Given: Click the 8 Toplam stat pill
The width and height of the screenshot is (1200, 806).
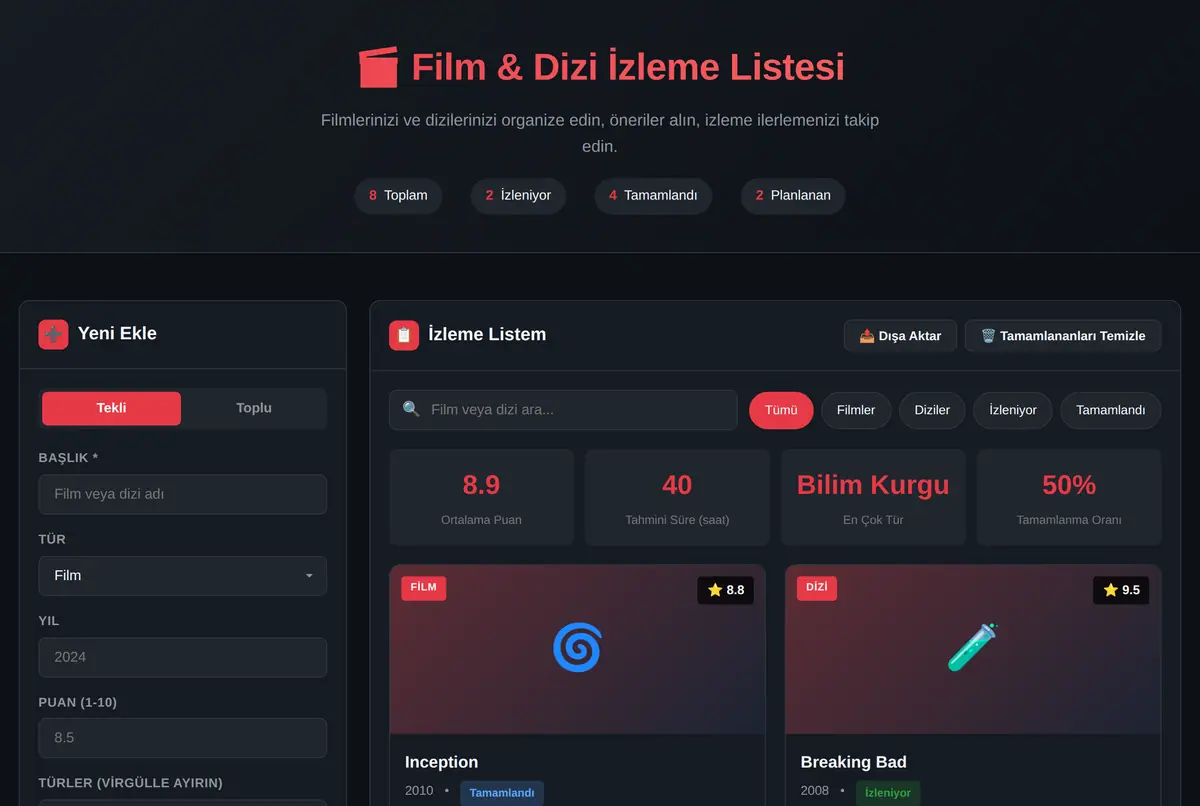Looking at the screenshot, I should pos(398,195).
